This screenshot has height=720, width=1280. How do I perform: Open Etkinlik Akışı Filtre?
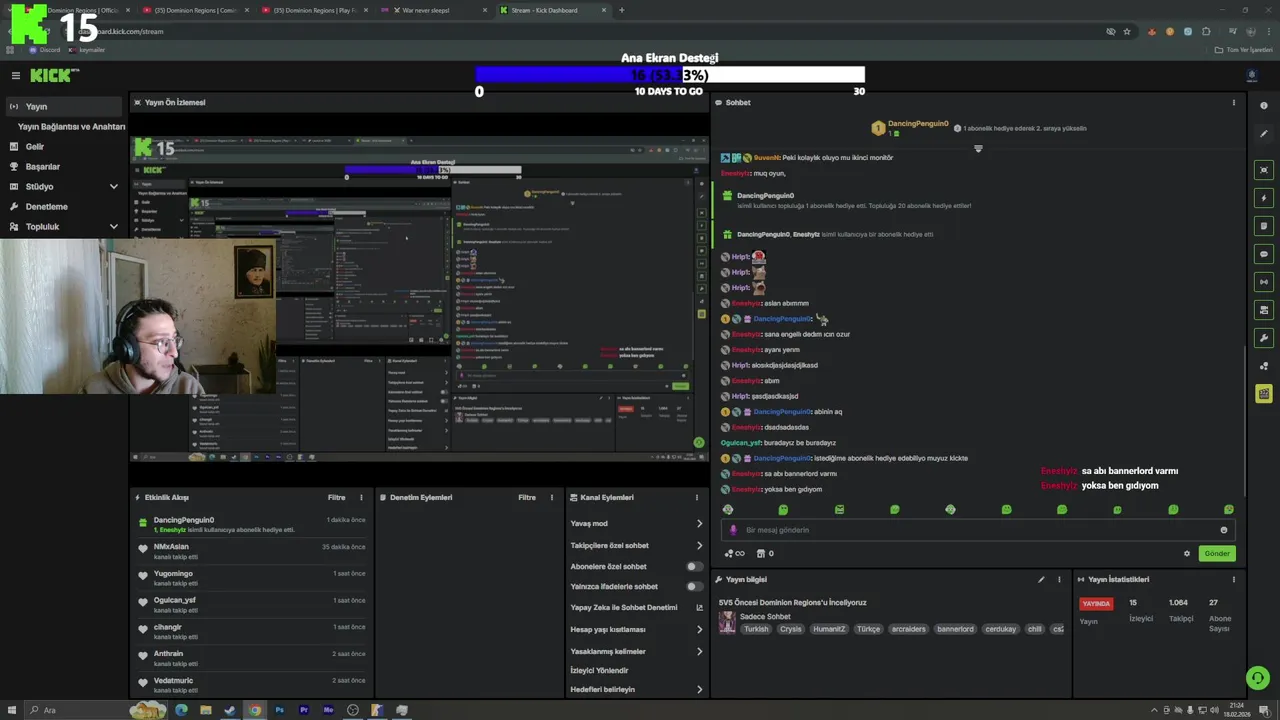click(337, 497)
